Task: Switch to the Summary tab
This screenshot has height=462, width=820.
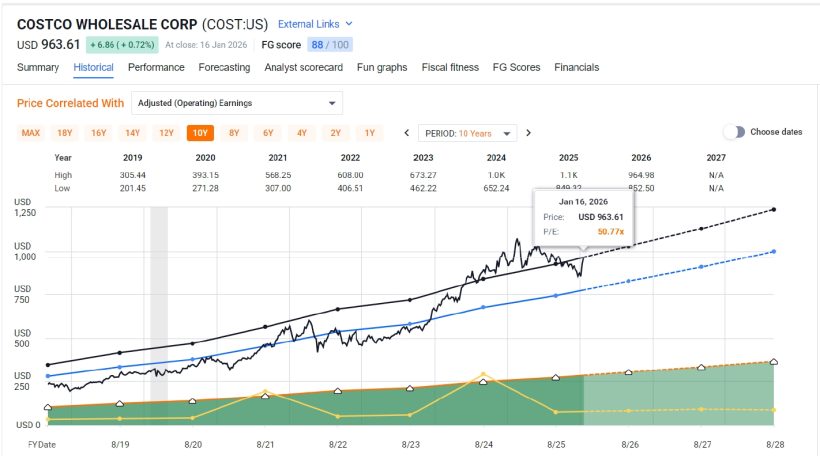Action: tap(38, 67)
